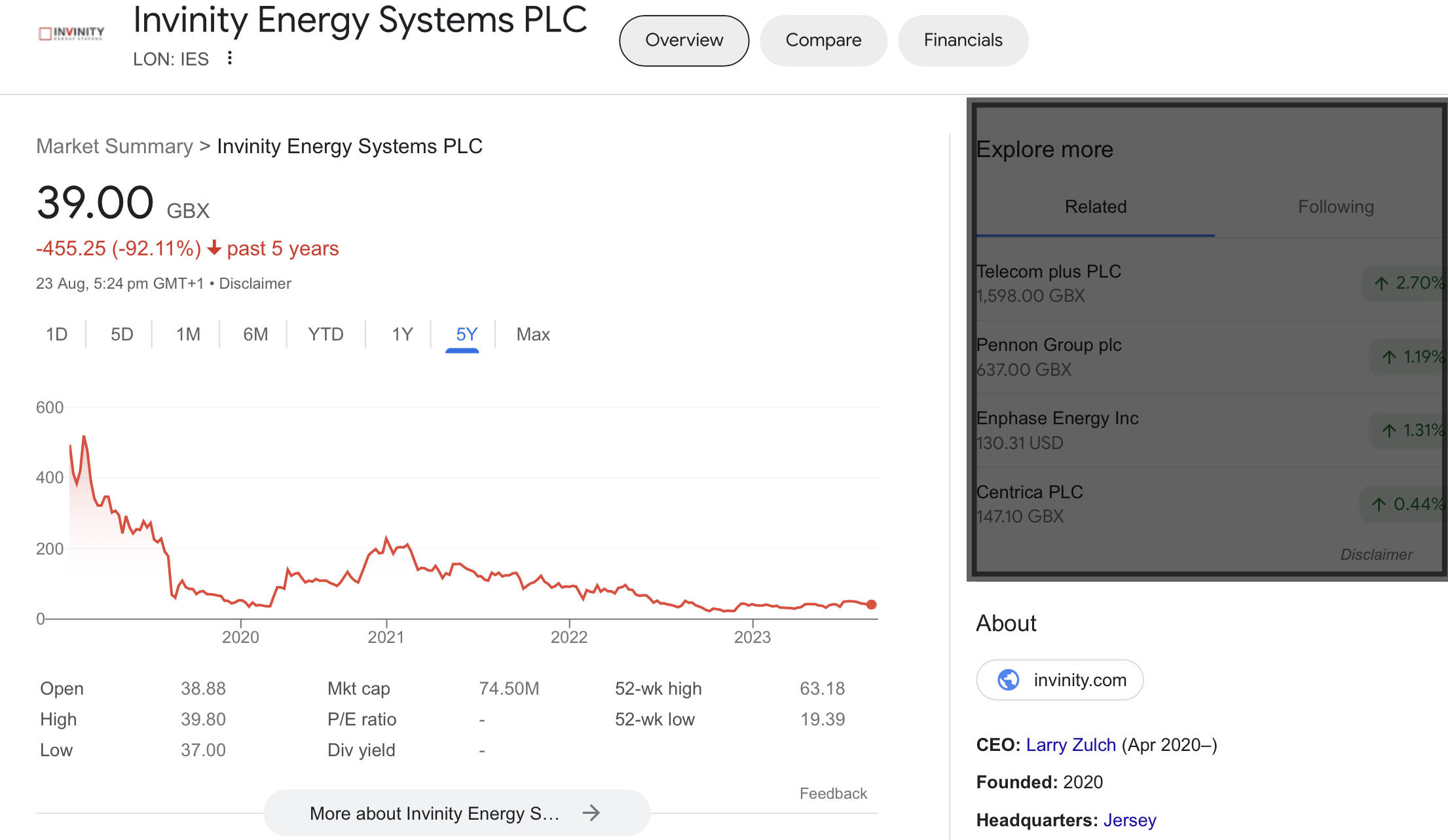Click the 52-wk high value 63.18
This screenshot has height=840, width=1448.
click(822, 689)
